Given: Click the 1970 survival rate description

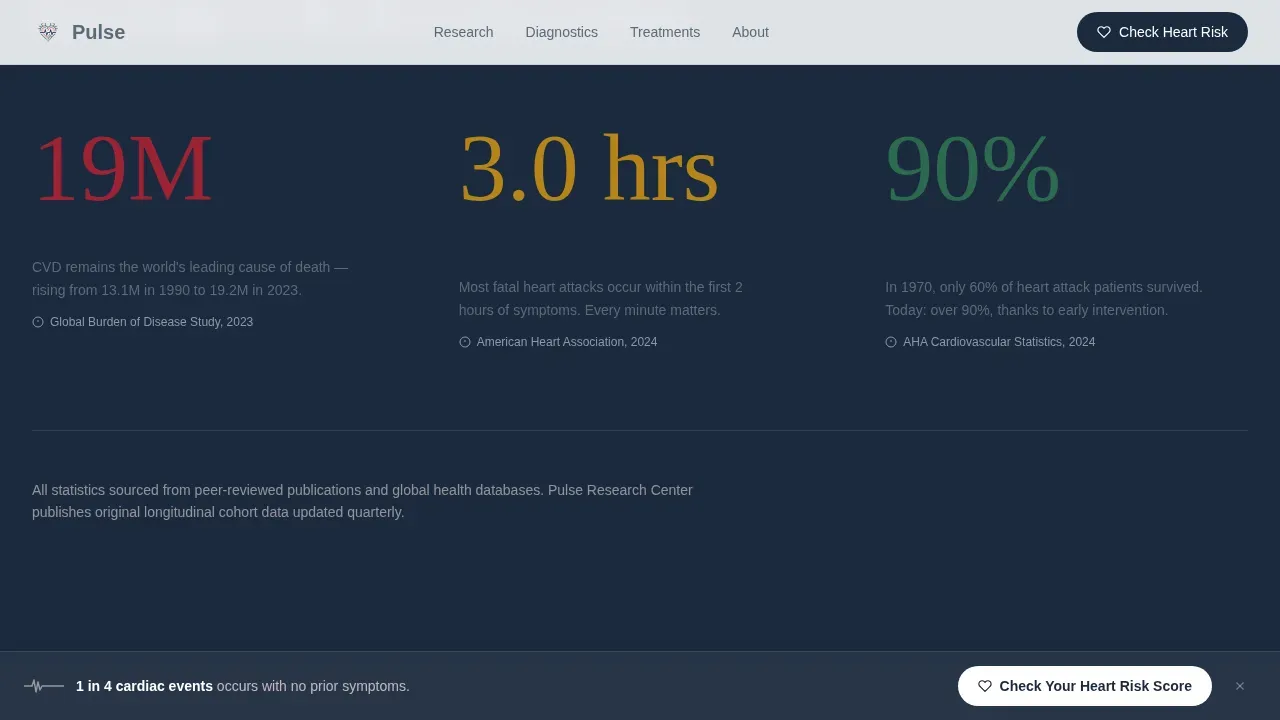Looking at the screenshot, I should [1044, 299].
